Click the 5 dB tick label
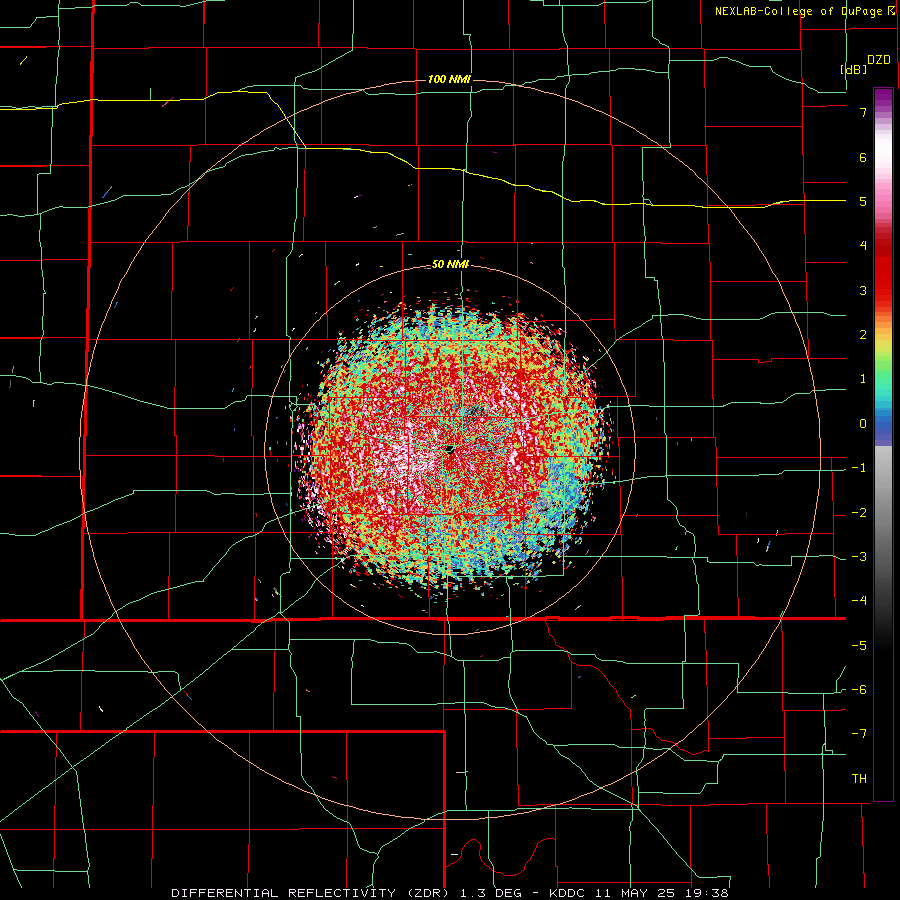This screenshot has width=900, height=900. tap(863, 201)
